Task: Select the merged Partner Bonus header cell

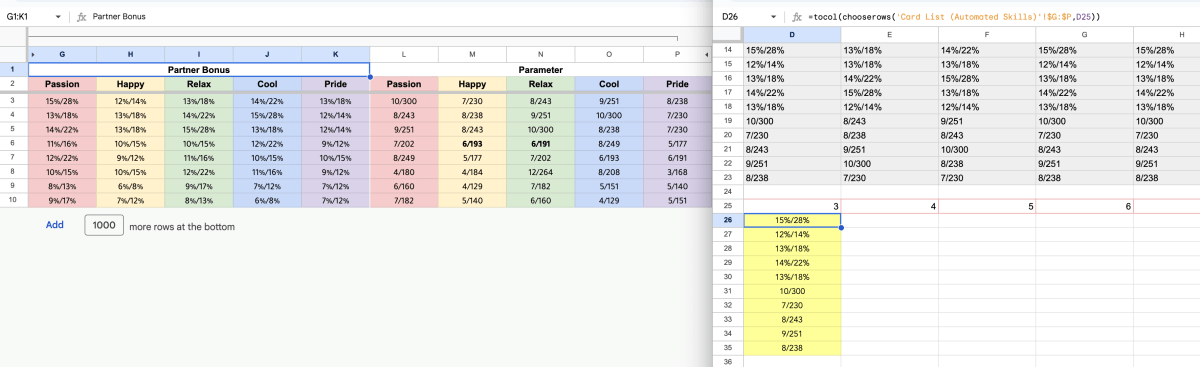Action: [x=199, y=70]
